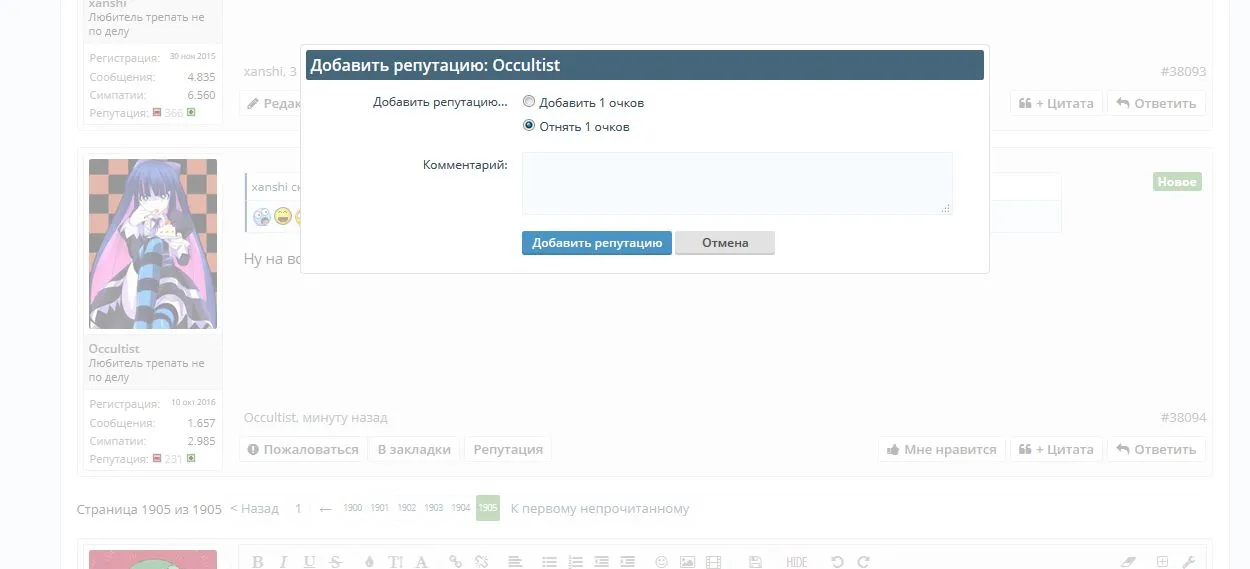Like post #38094 with 'Мне нравится'
This screenshot has height=569, width=1250.
click(941, 450)
